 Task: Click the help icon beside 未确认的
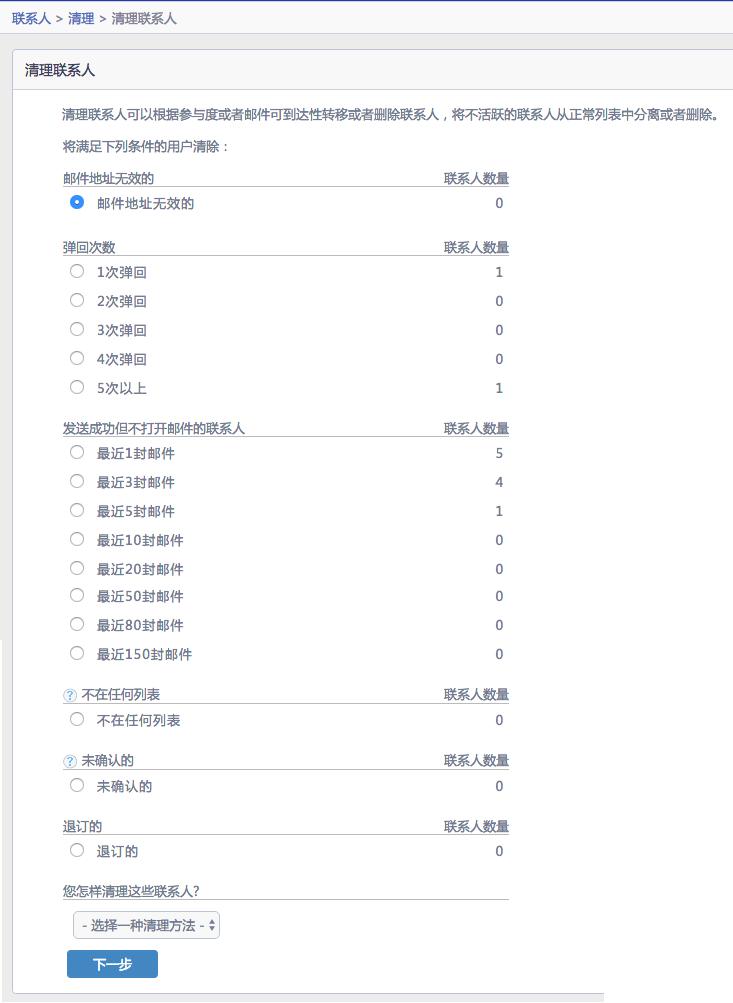pyautogui.click(x=70, y=761)
